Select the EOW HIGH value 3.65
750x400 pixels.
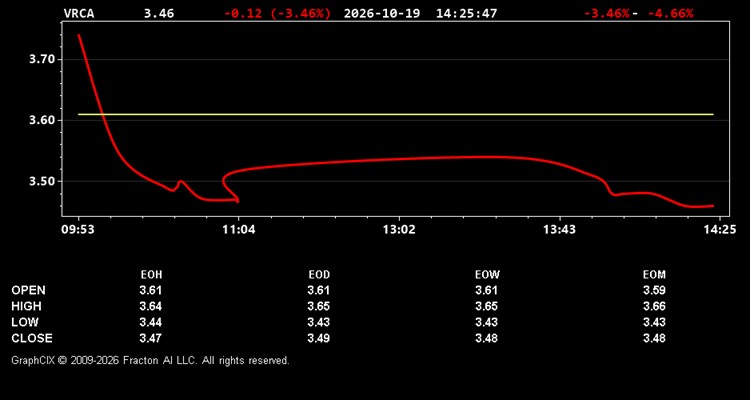coord(486,306)
